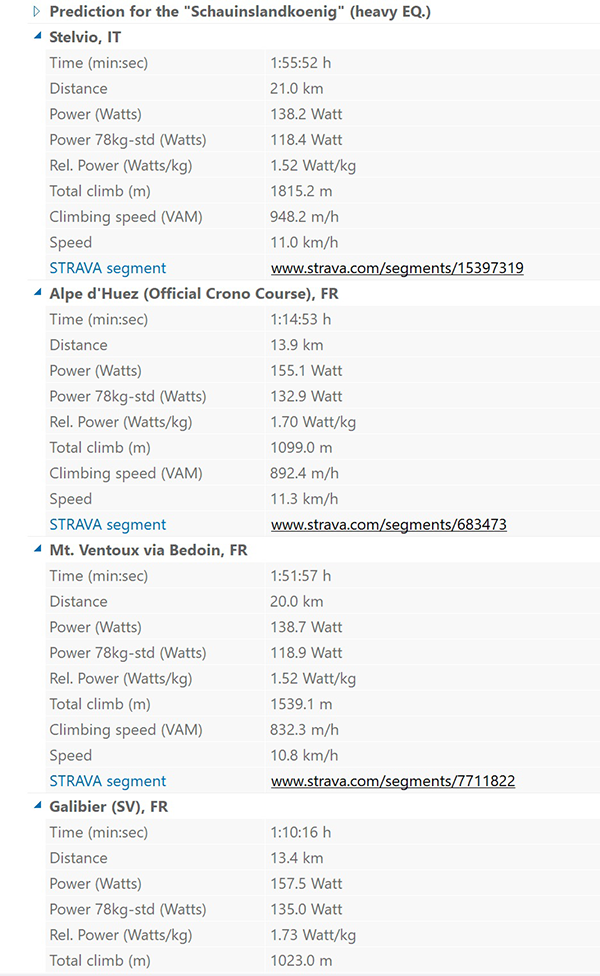Image resolution: width=600 pixels, height=976 pixels.
Task: Select Stelvio climbing speed 948.2 m/h
Action: pyautogui.click(x=304, y=217)
